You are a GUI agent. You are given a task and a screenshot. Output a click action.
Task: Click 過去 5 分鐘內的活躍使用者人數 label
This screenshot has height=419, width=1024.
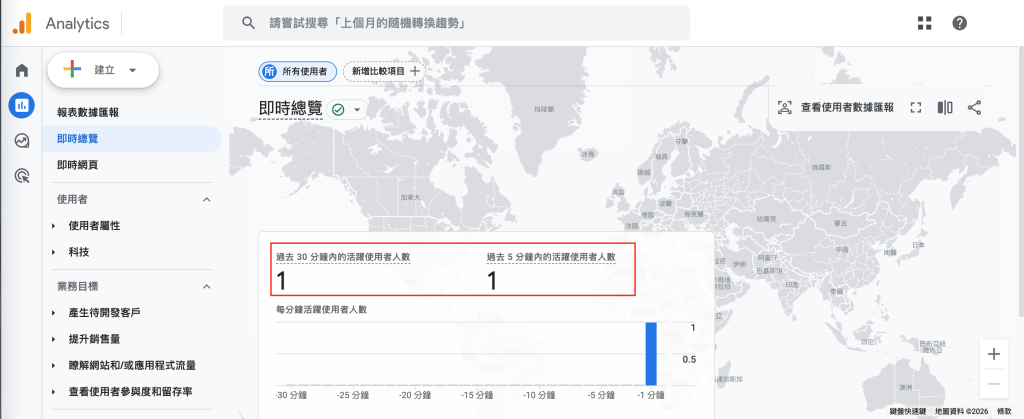[x=551, y=257]
